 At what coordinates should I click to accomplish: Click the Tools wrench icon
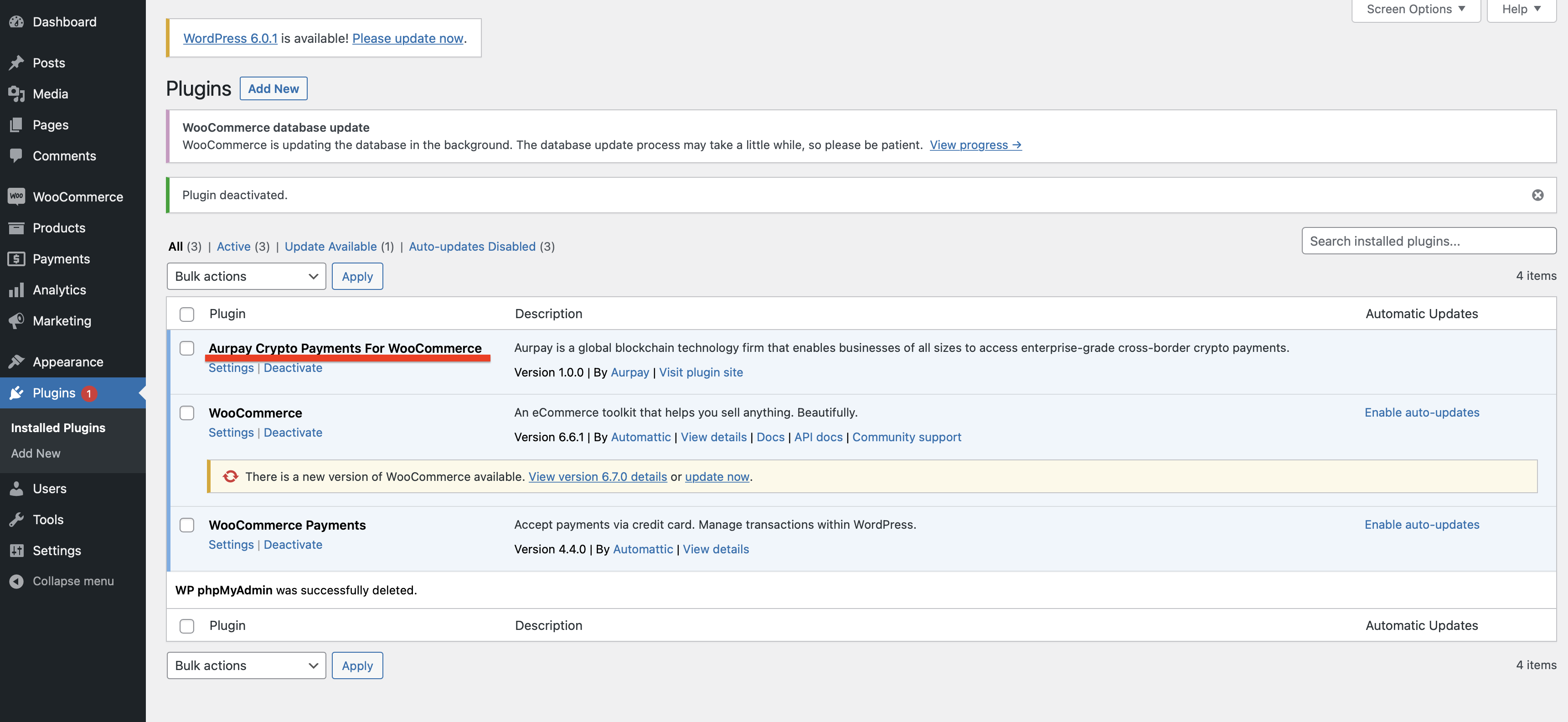click(x=16, y=519)
